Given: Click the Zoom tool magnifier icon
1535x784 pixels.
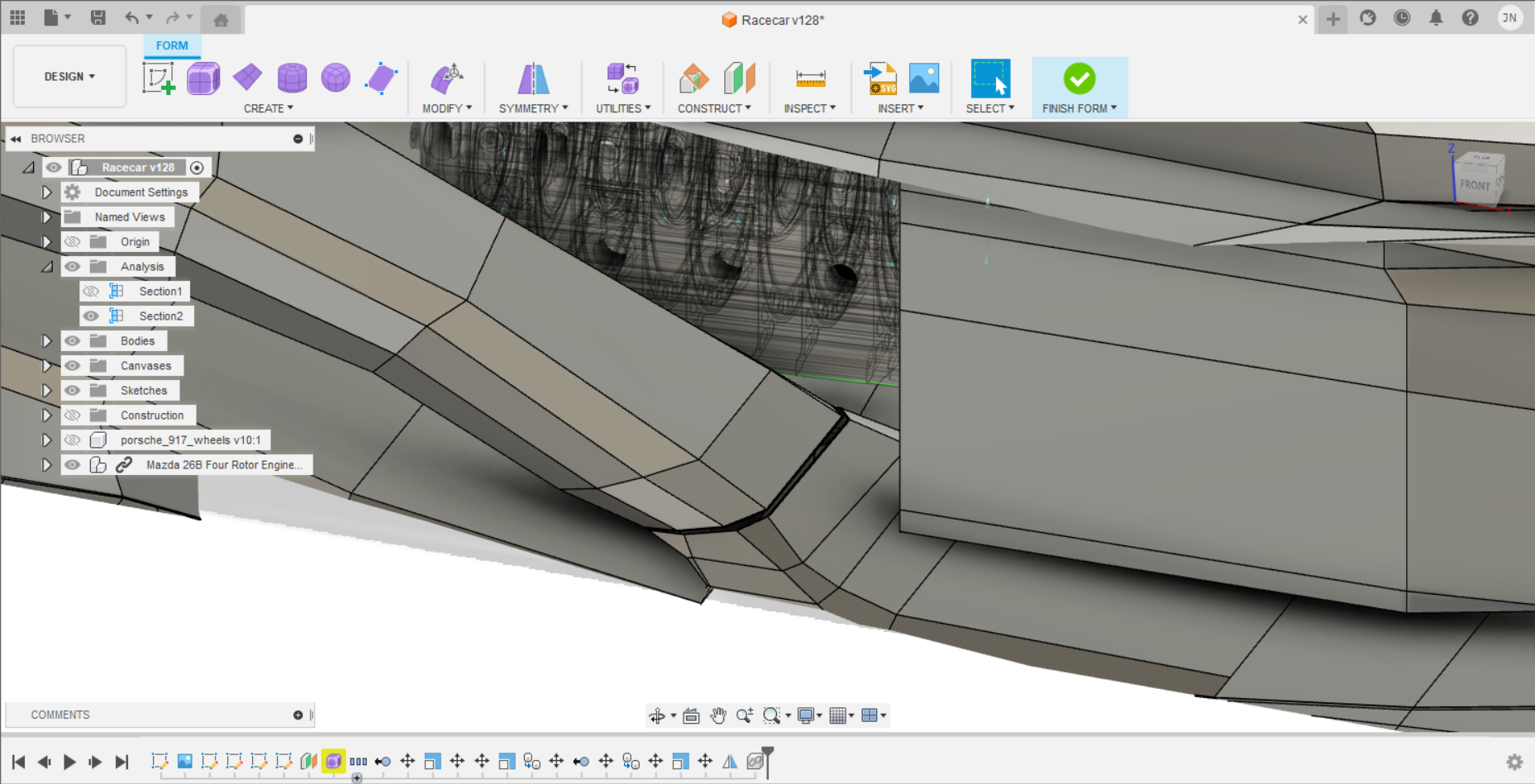Looking at the screenshot, I should click(x=745, y=715).
